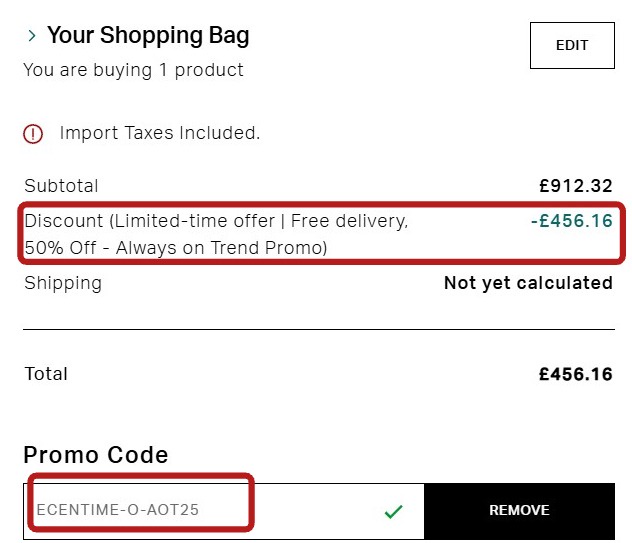Remove the applied promo code

coord(519,510)
